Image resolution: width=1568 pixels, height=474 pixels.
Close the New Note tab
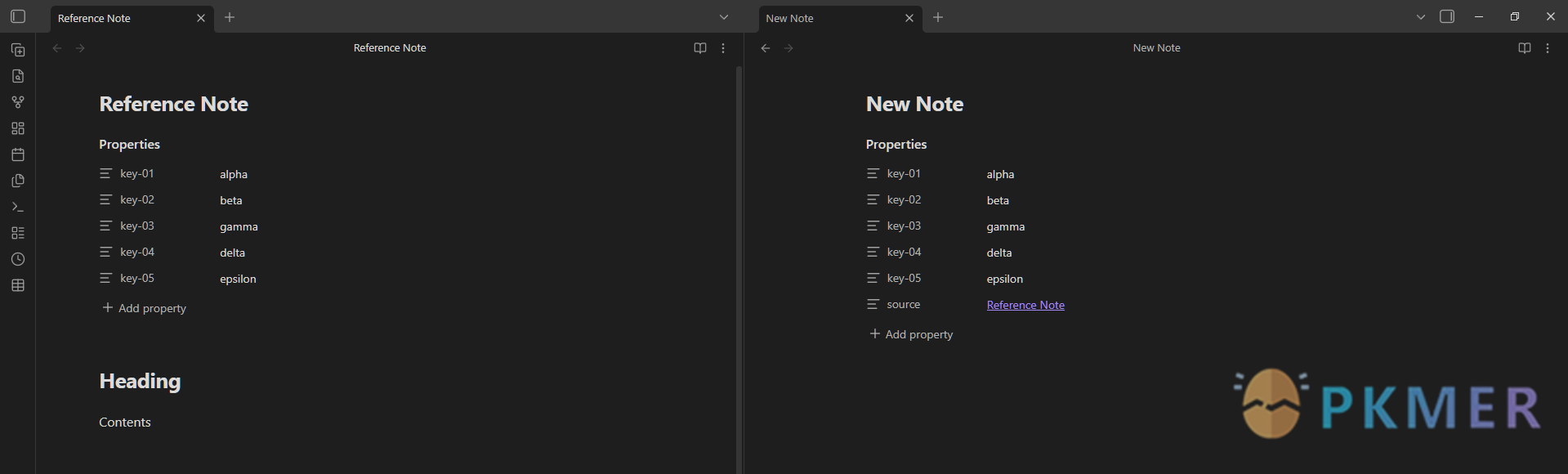[x=909, y=18]
